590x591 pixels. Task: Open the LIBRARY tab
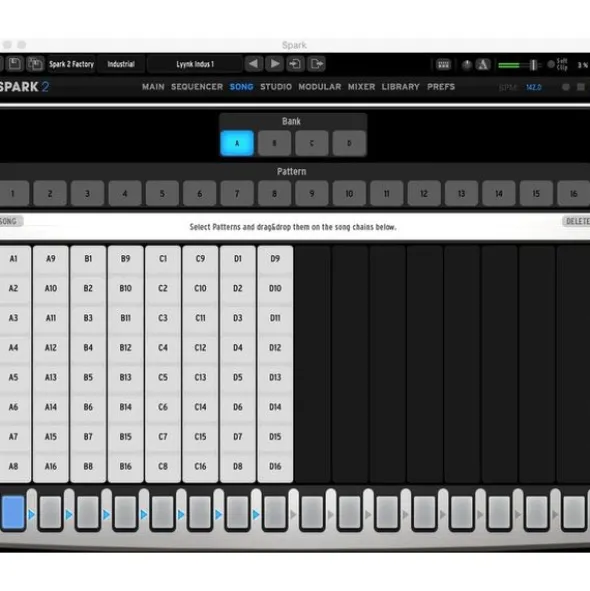[400, 87]
